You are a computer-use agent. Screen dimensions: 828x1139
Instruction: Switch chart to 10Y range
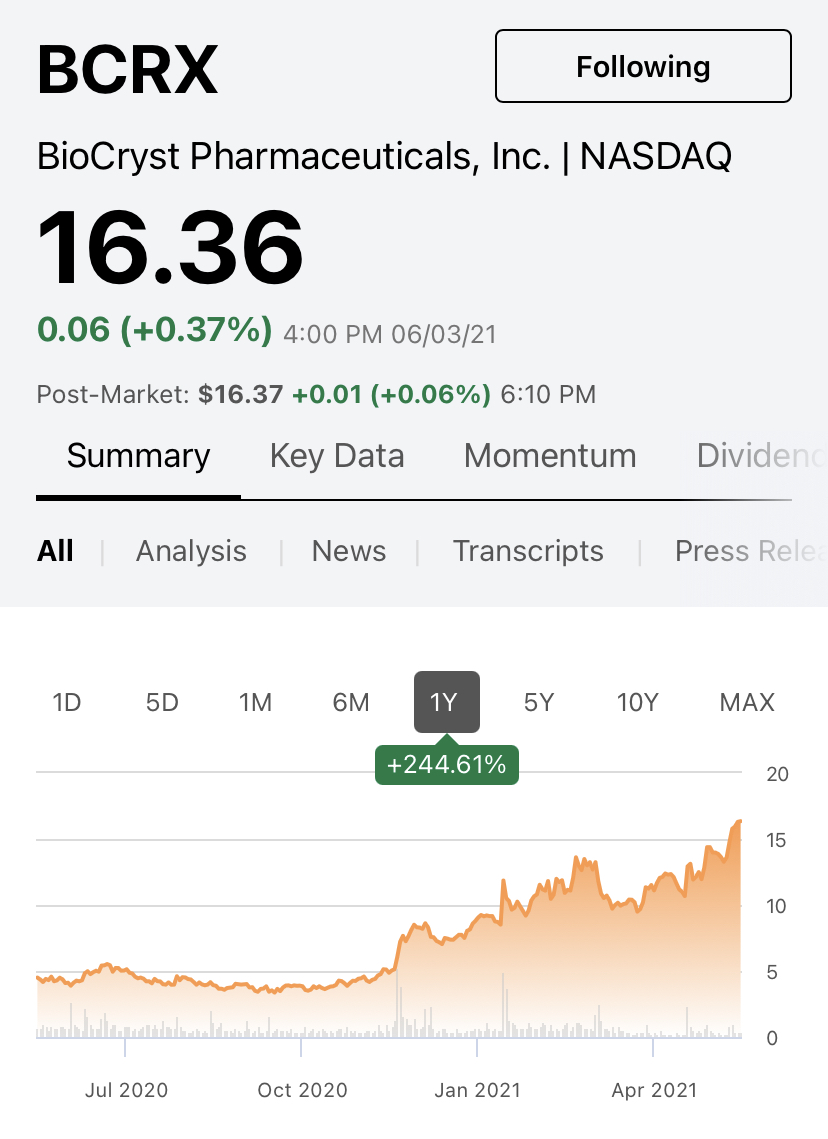tap(637, 702)
